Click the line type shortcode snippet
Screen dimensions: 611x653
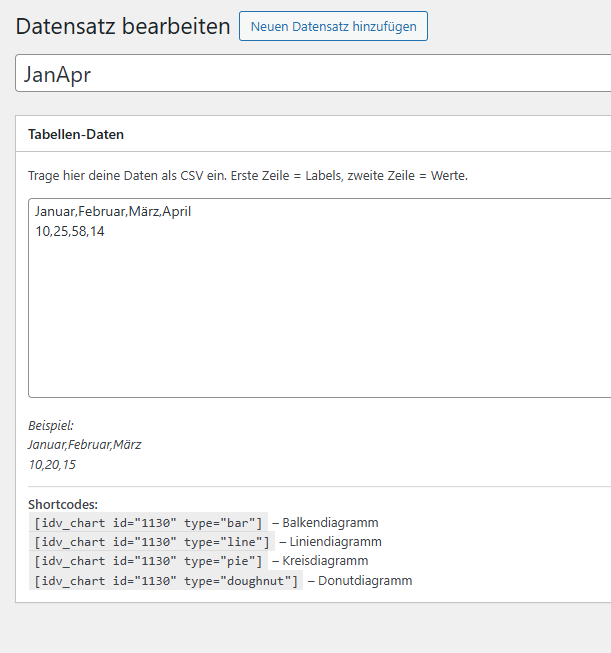point(151,542)
